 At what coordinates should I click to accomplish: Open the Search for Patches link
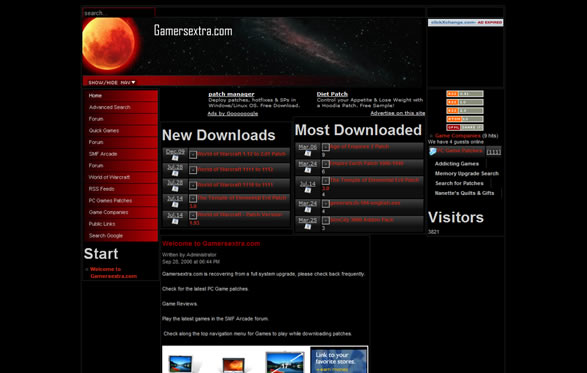click(459, 183)
